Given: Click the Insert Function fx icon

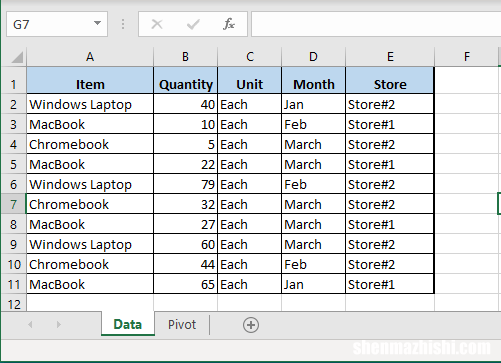Looking at the screenshot, I should click(229, 24).
